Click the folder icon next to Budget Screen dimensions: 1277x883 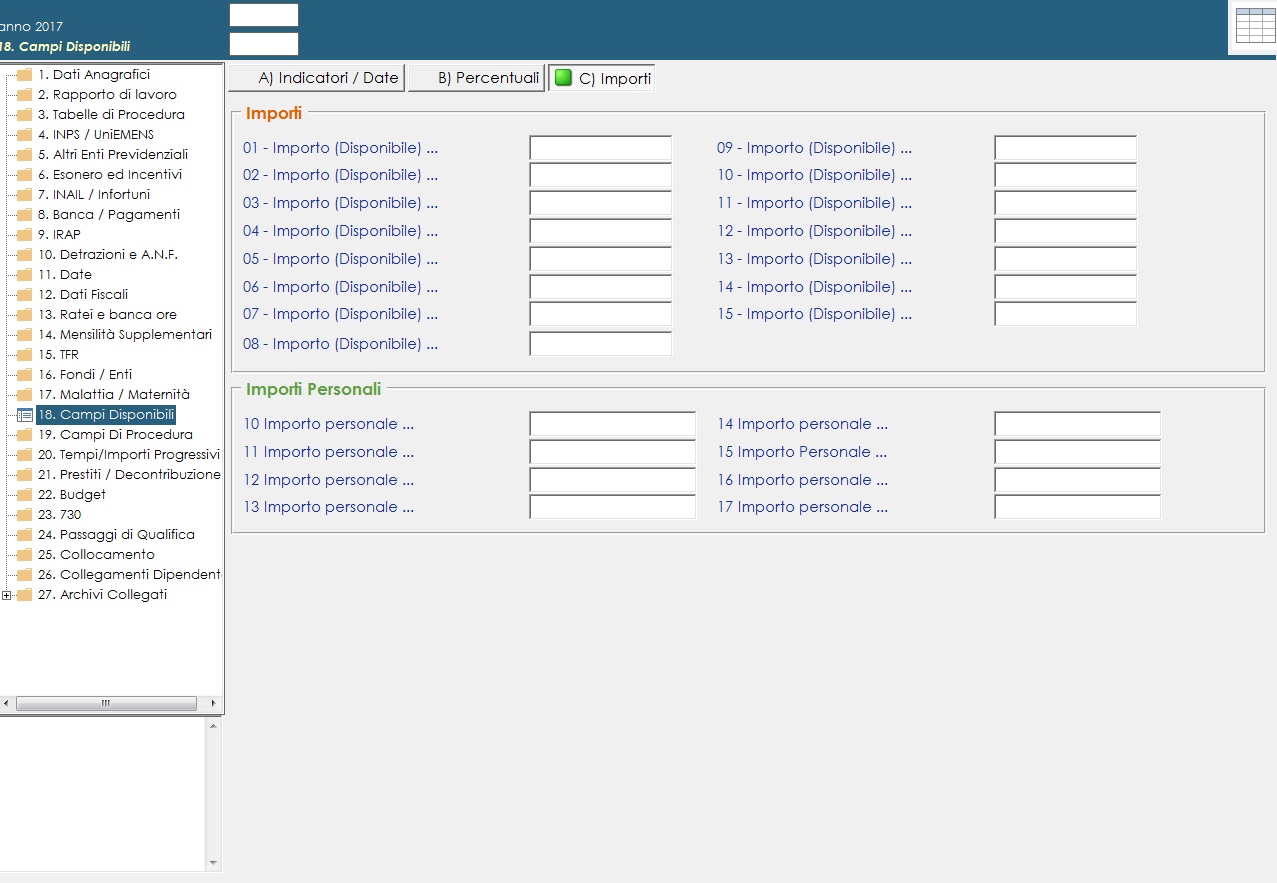25,495
